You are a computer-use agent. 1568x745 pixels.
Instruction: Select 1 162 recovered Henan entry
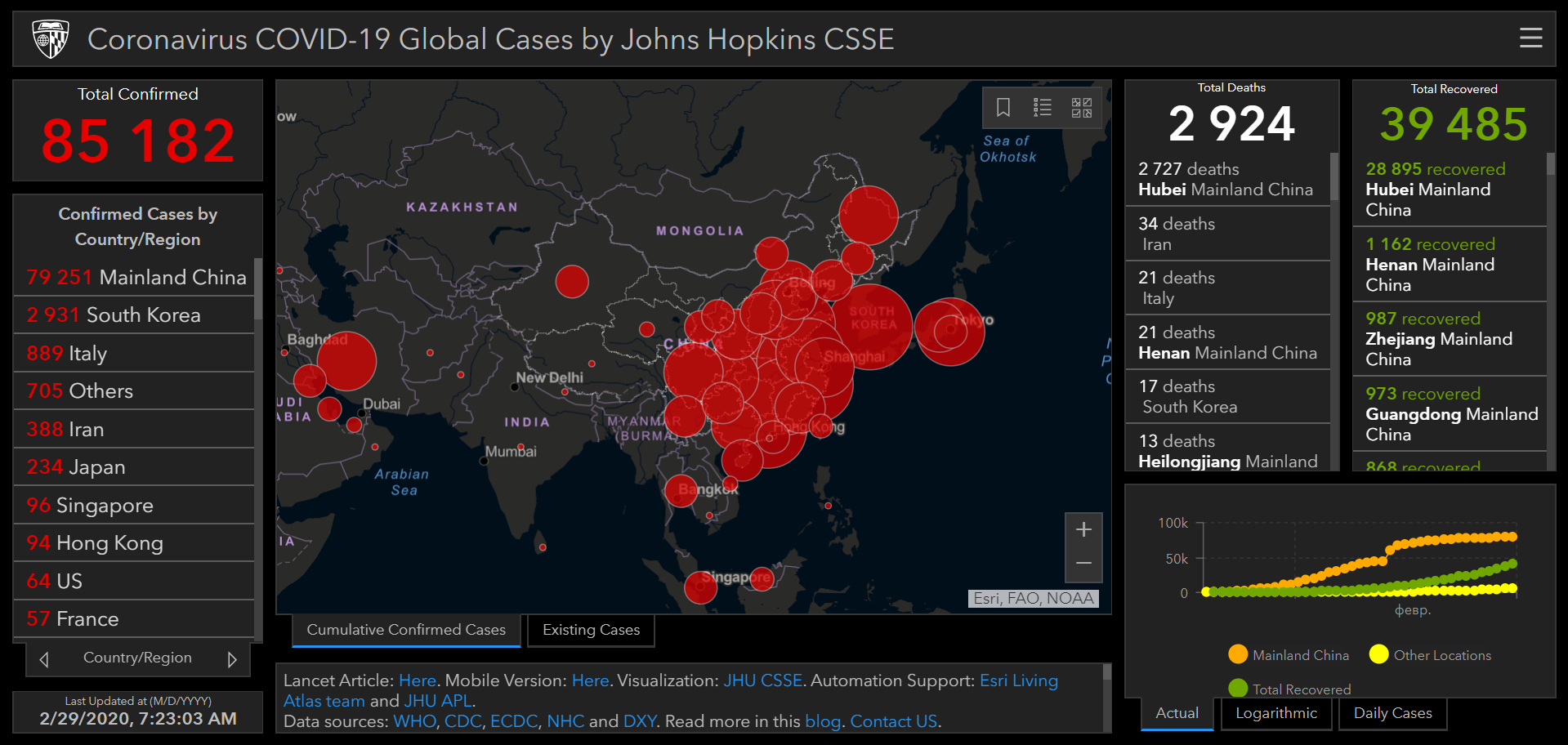(x=1450, y=264)
